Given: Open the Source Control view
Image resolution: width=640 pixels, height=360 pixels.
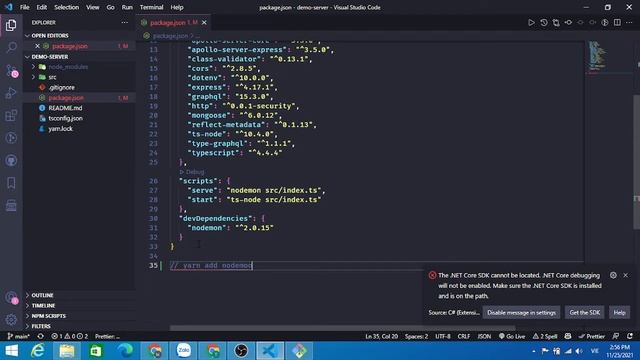Looking at the screenshot, I should point(11,70).
